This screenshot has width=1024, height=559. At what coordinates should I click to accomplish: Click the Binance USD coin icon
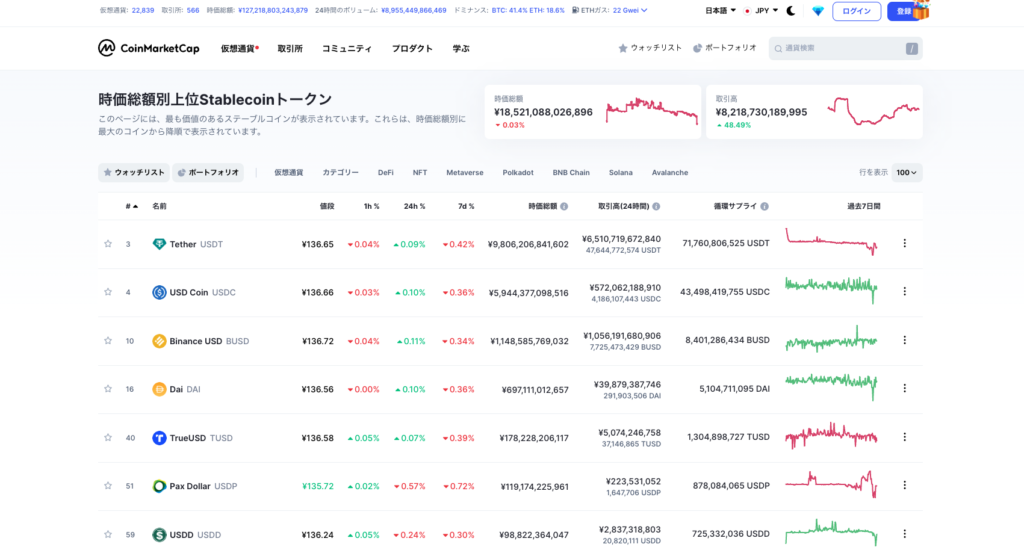[159, 341]
